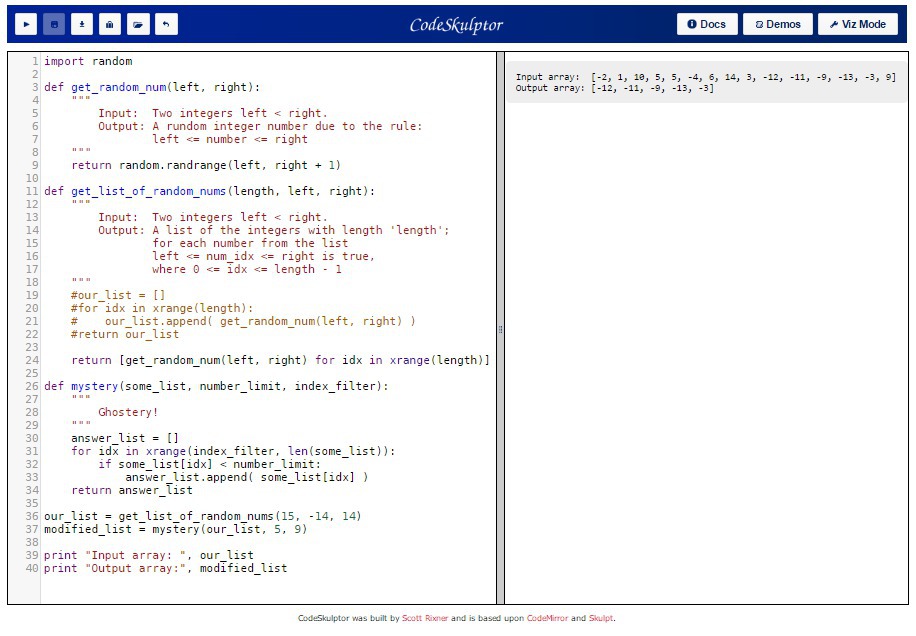Follow the Scott Rixner link

click(x=425, y=618)
